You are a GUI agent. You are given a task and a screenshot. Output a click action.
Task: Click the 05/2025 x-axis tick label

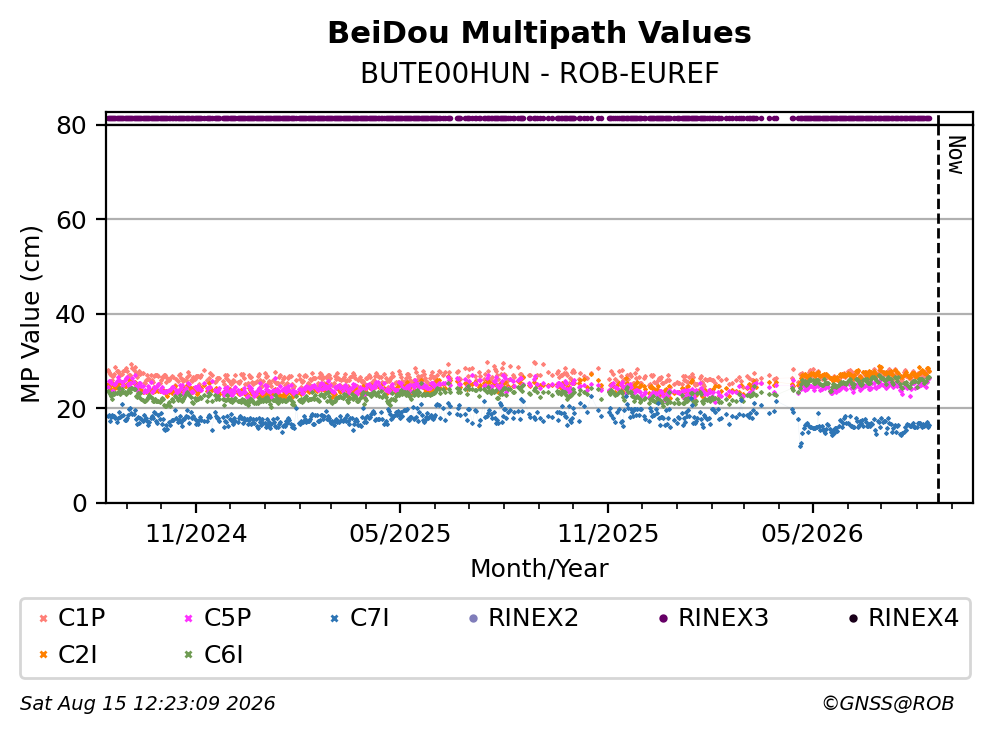pyautogui.click(x=400, y=534)
